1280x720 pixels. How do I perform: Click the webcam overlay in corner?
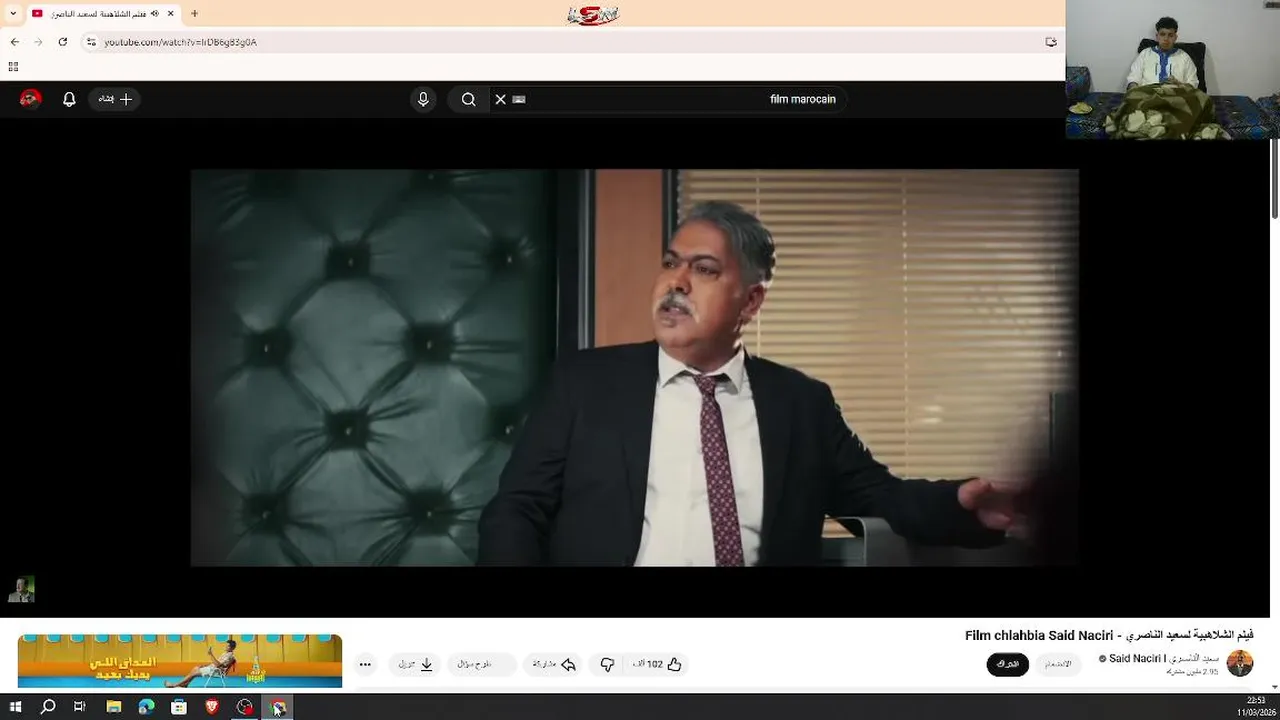[1172, 70]
